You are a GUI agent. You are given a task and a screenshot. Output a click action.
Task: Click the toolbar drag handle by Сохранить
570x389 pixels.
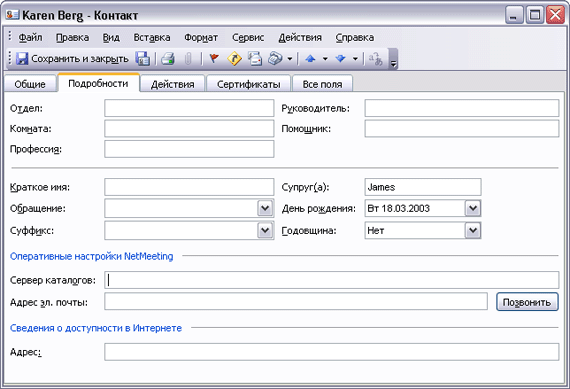click(x=10, y=59)
